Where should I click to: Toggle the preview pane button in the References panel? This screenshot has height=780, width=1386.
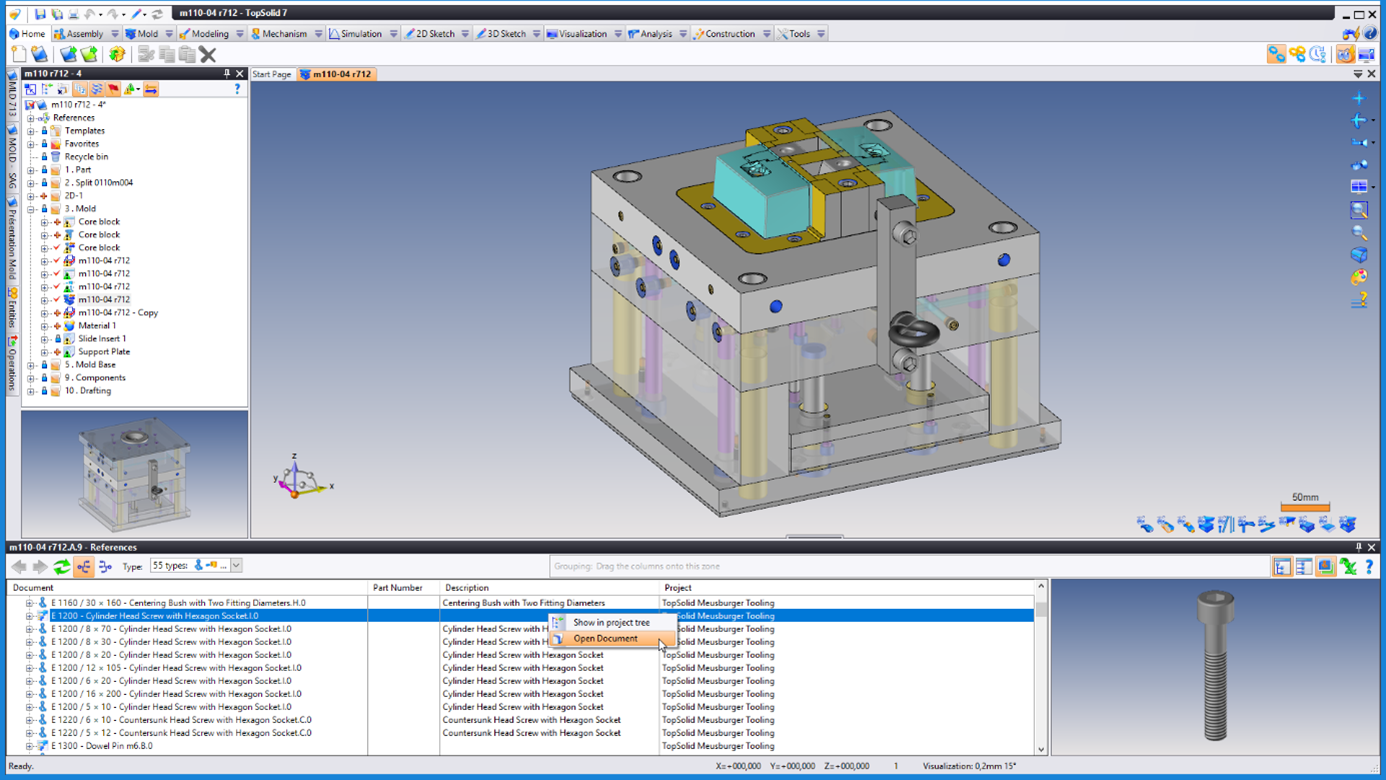click(x=1325, y=567)
